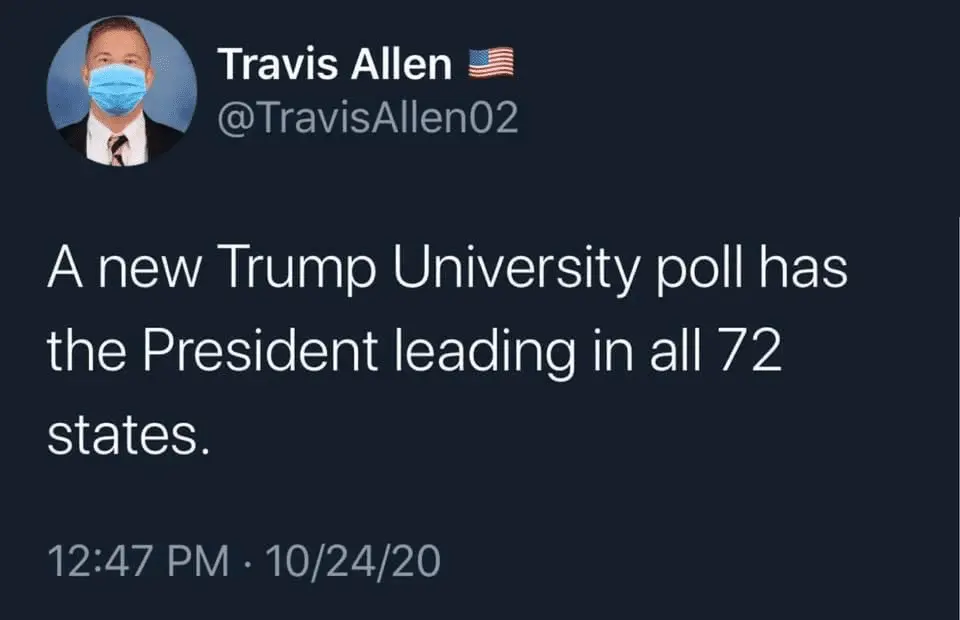Click the word "states." ending the tweet

(x=127, y=436)
